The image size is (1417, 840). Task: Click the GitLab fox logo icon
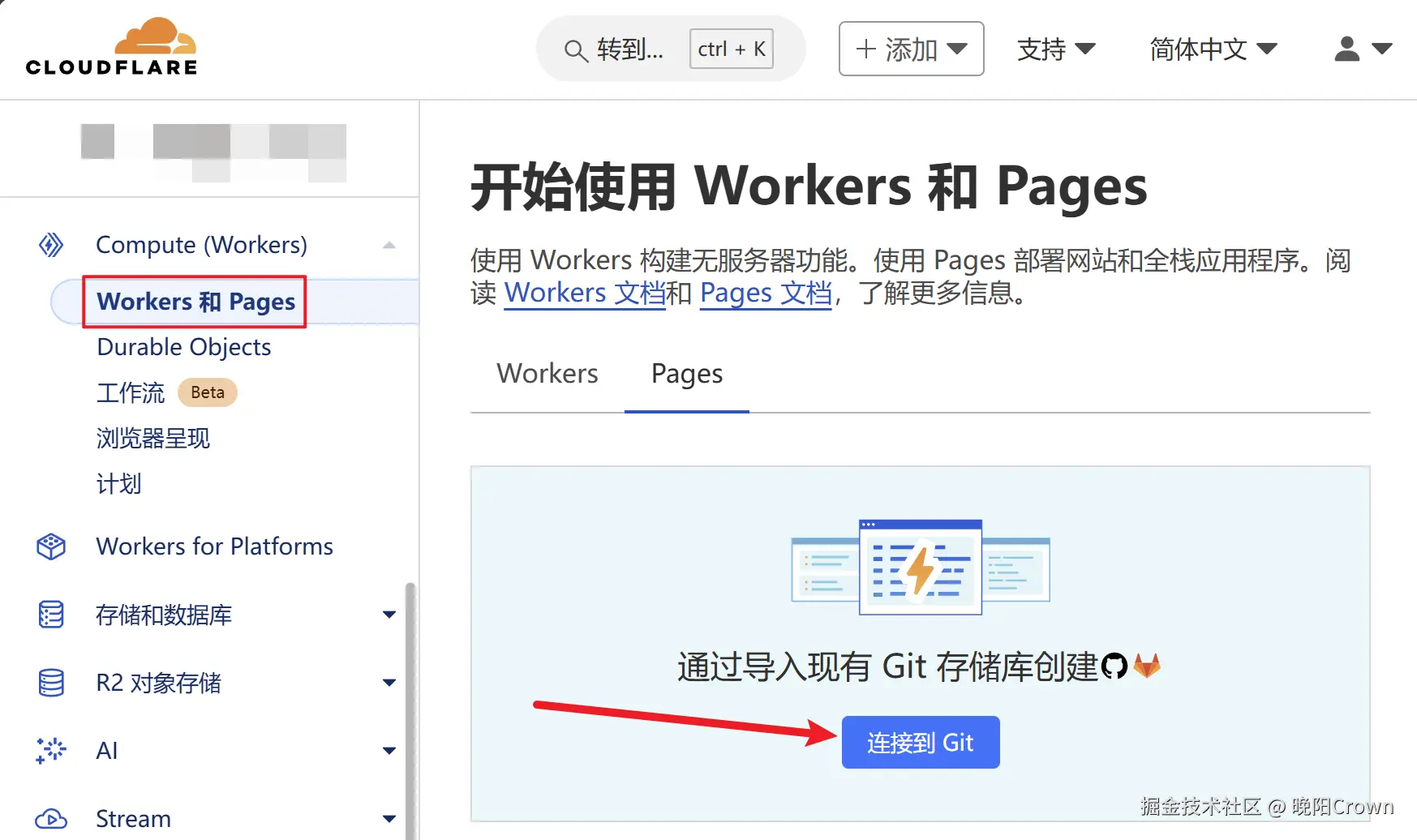click(1147, 666)
